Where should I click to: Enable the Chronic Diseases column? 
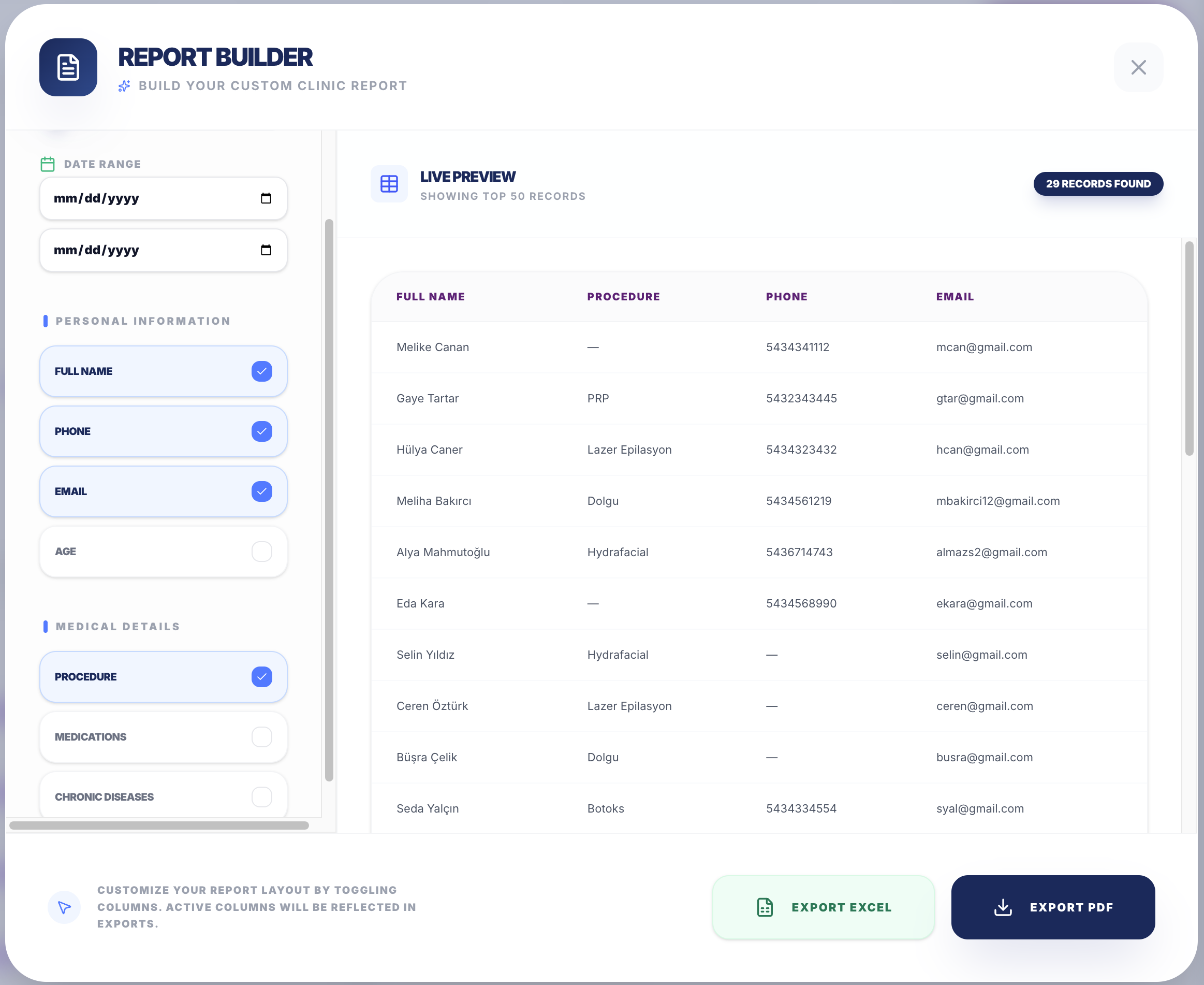point(261,796)
